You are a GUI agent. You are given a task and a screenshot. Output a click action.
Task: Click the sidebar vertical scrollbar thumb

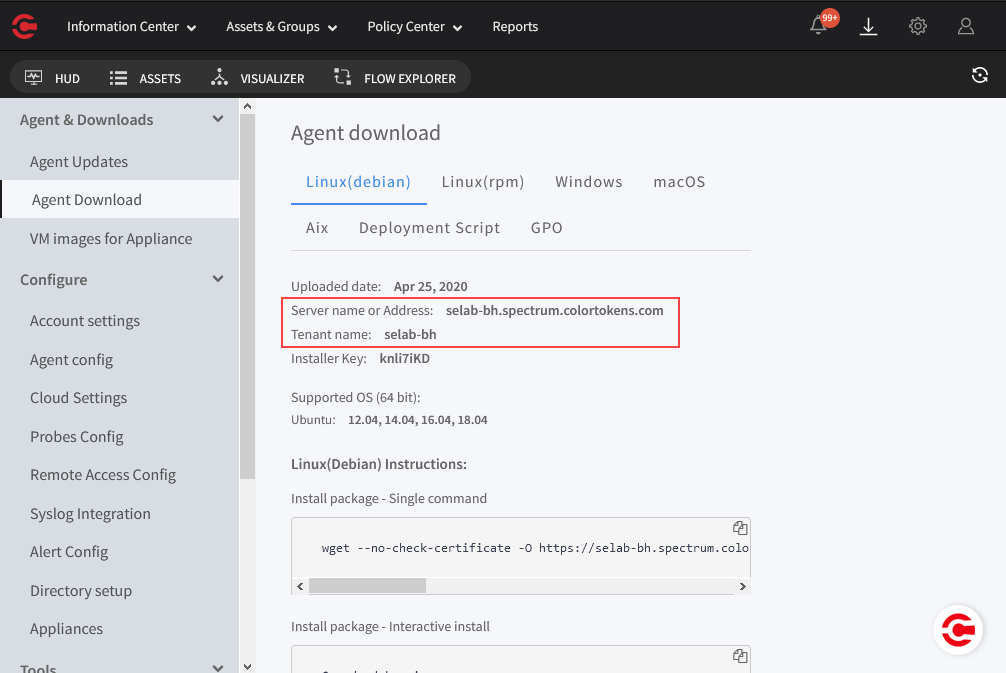pos(248,296)
